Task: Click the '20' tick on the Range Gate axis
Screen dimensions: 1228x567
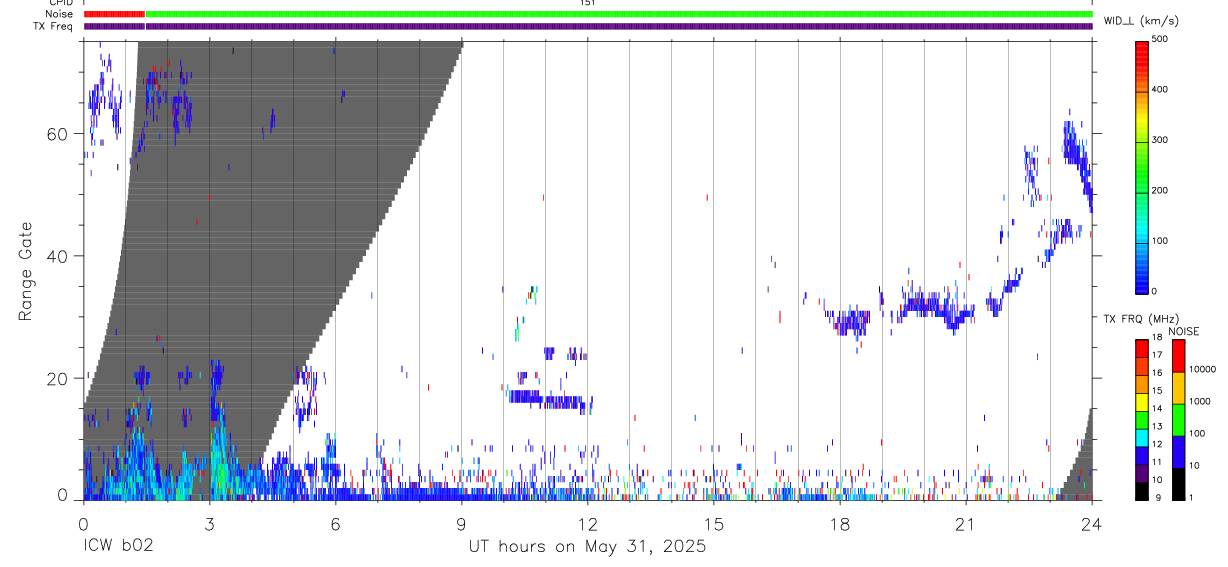Action: [x=58, y=378]
